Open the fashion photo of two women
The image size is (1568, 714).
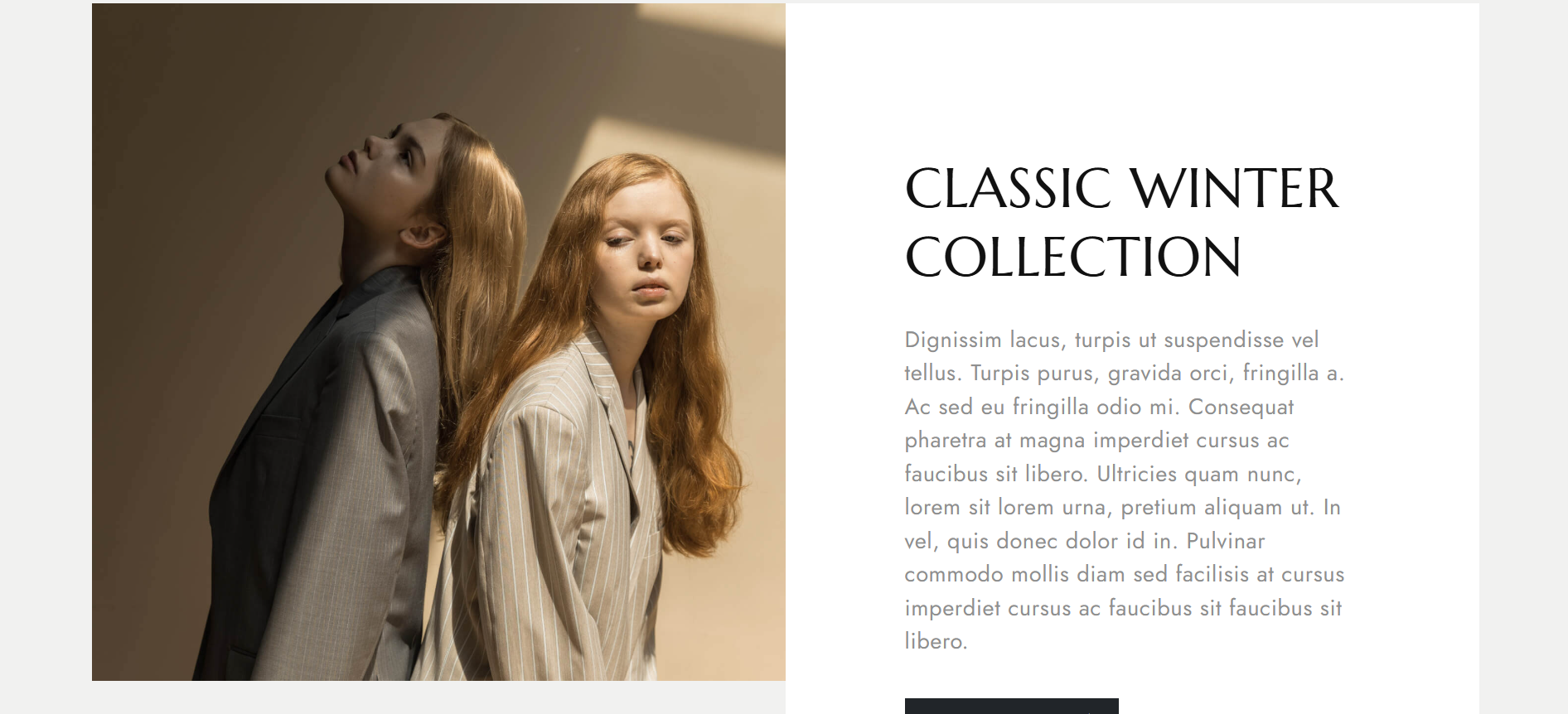(438, 342)
